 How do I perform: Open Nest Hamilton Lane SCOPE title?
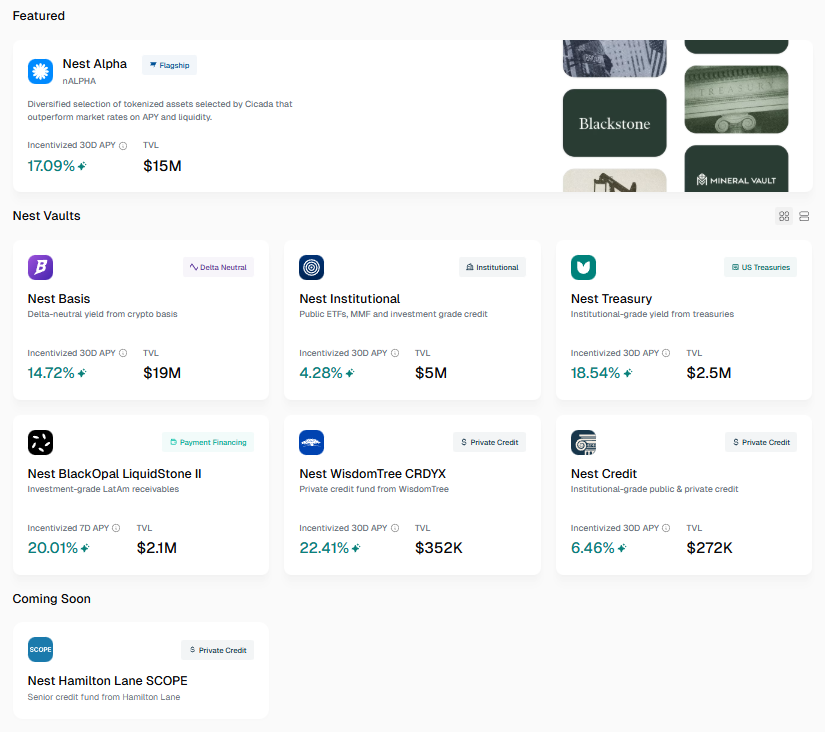pos(108,681)
